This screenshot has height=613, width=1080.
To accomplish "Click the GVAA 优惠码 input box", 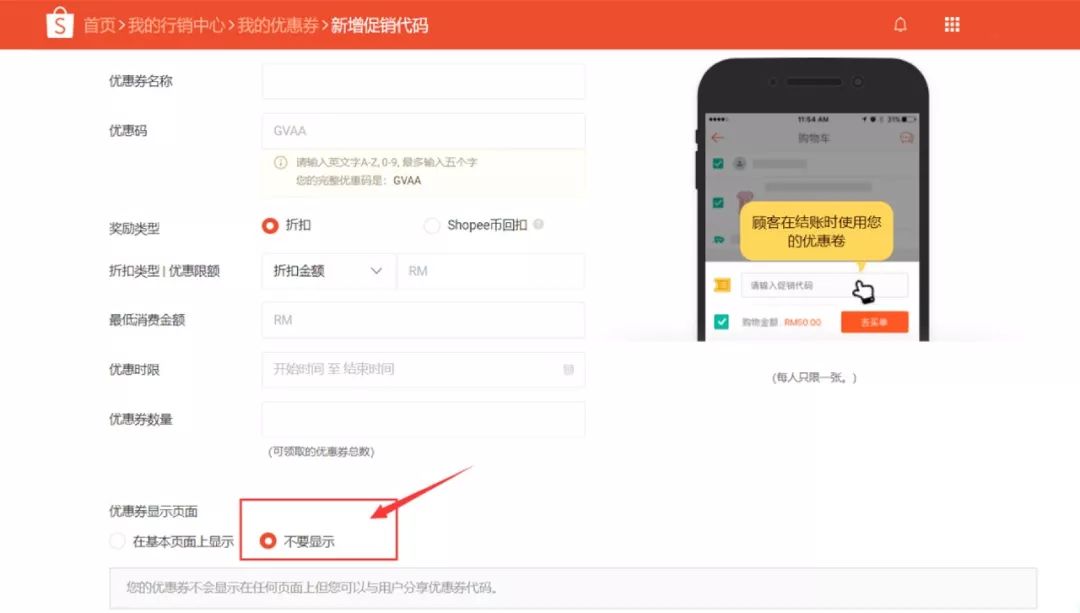I will click(423, 130).
